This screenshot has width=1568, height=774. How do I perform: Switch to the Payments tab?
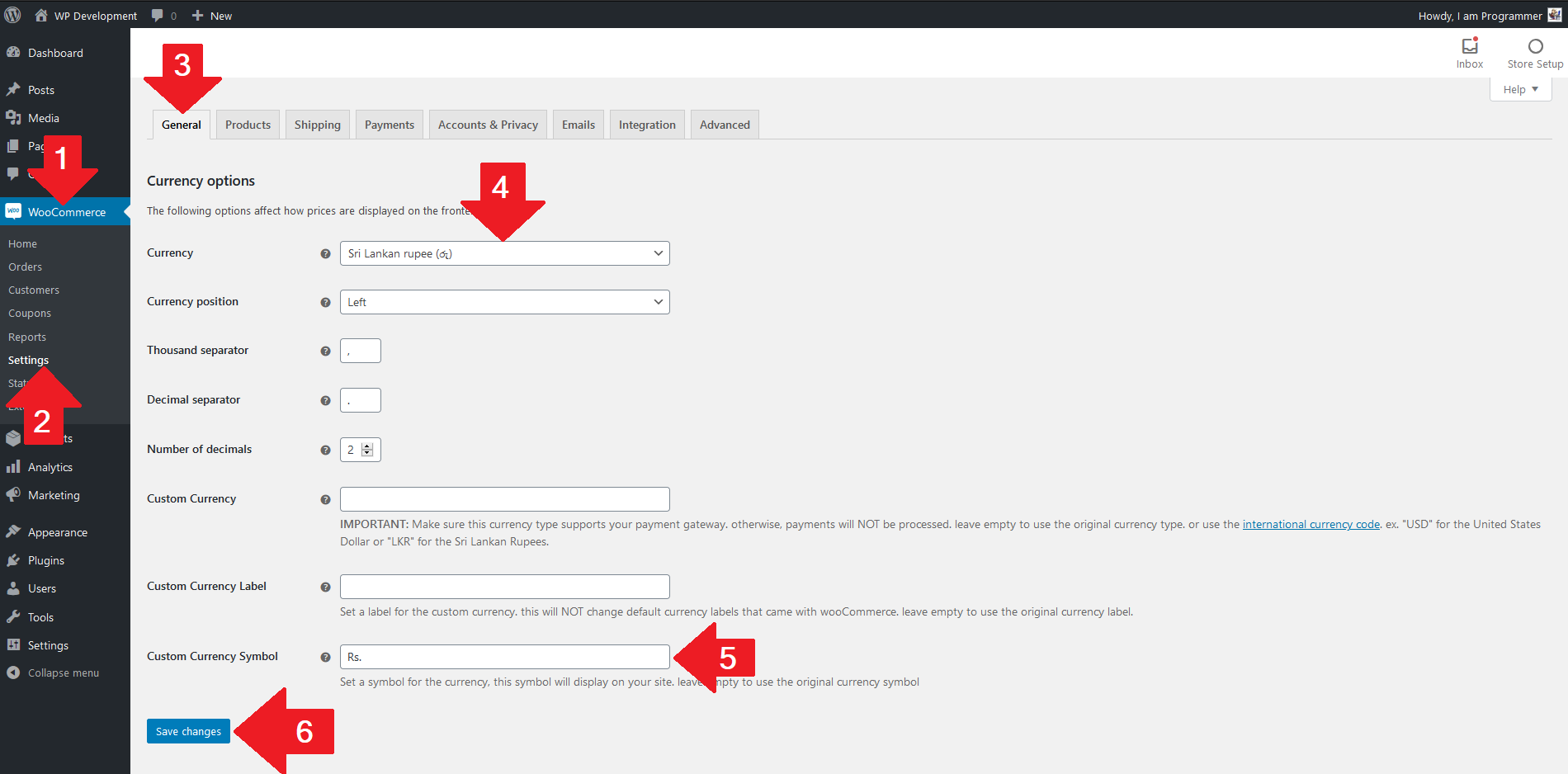point(390,125)
